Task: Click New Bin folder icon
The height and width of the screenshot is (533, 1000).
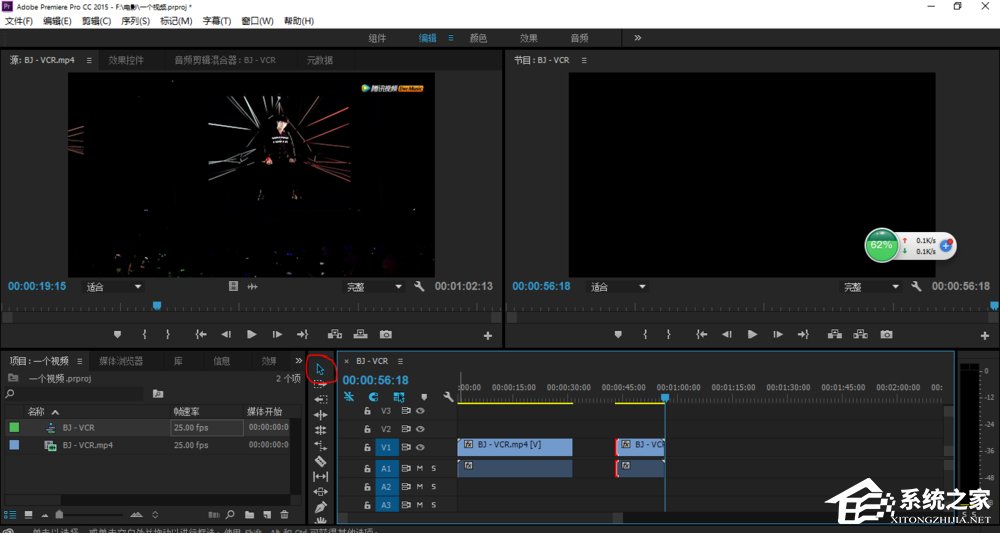Action: pos(249,515)
